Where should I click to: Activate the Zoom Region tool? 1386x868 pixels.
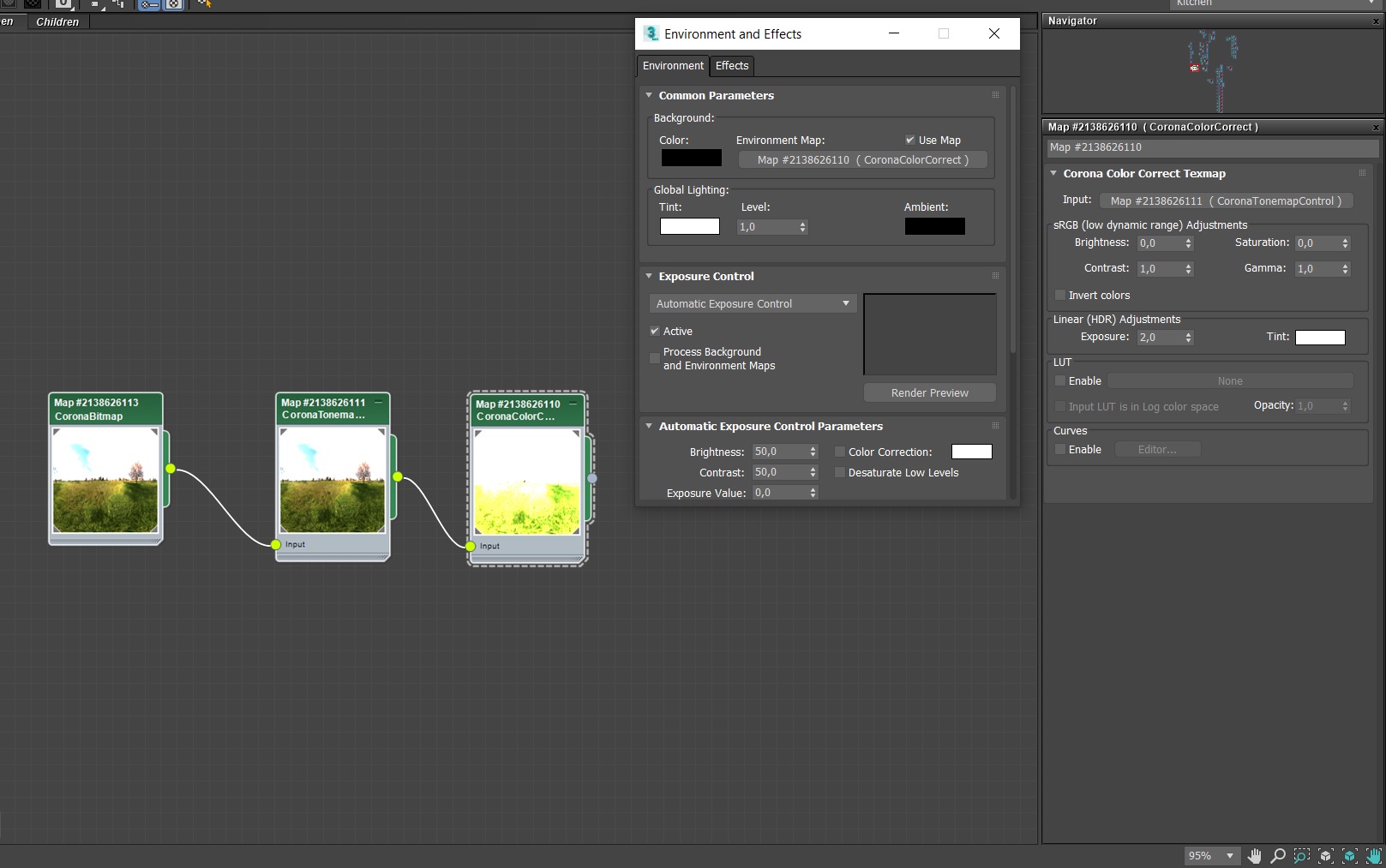click(x=1302, y=855)
